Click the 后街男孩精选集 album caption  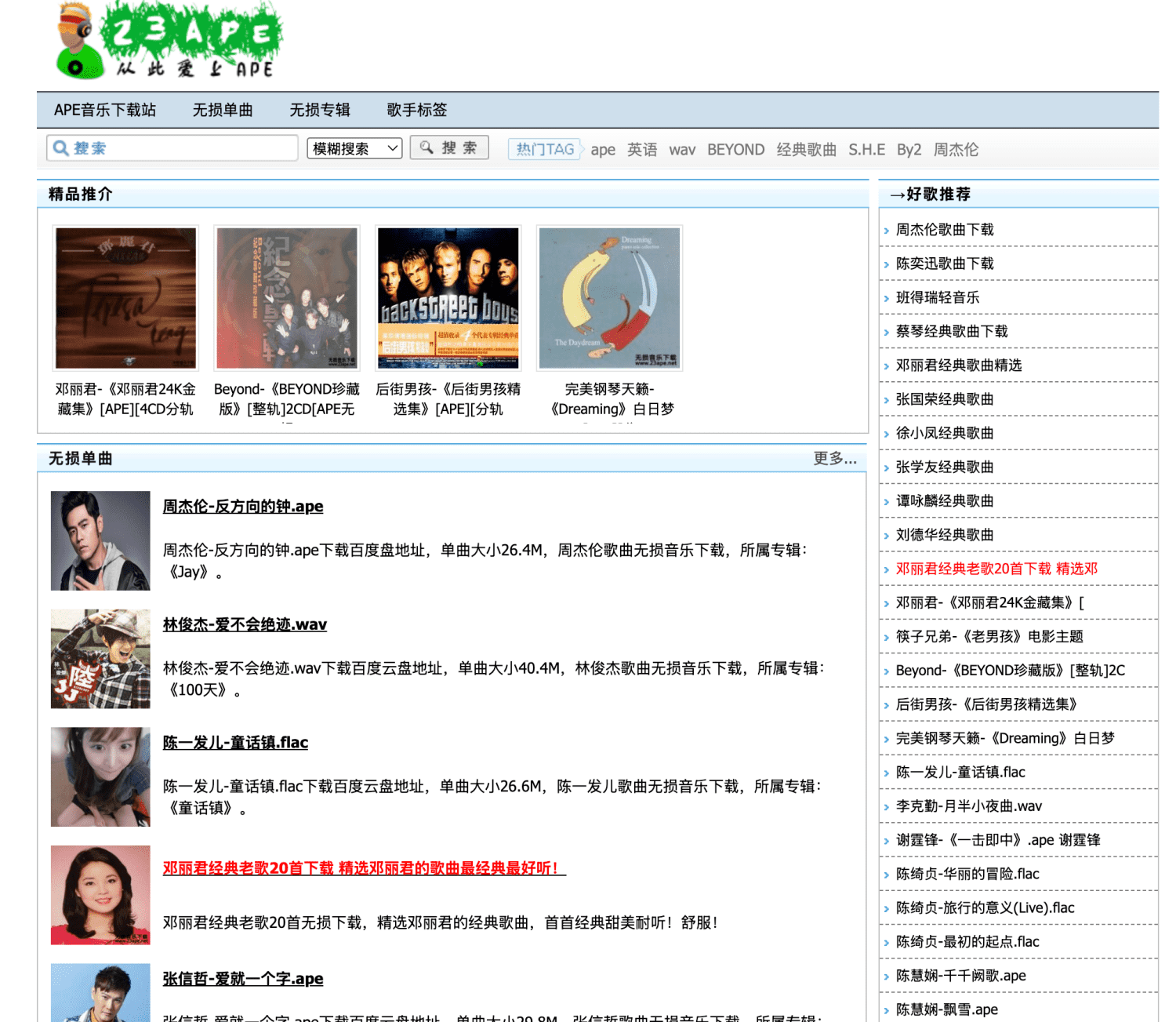tap(448, 399)
